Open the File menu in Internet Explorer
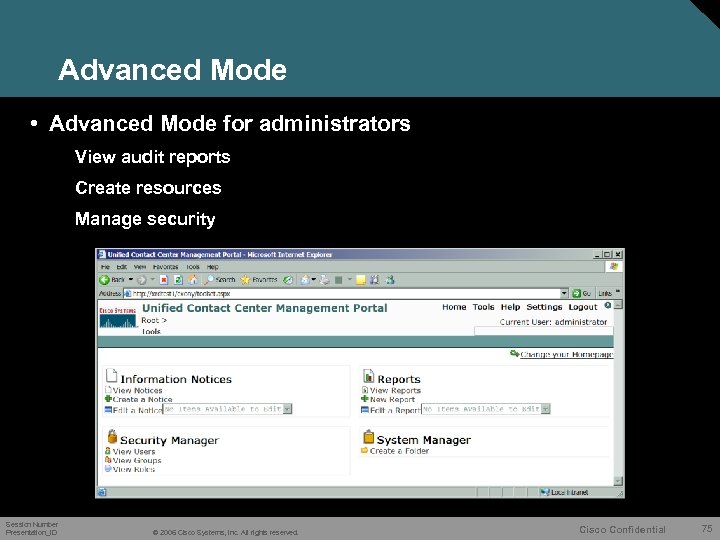720x540 pixels. coord(105,267)
